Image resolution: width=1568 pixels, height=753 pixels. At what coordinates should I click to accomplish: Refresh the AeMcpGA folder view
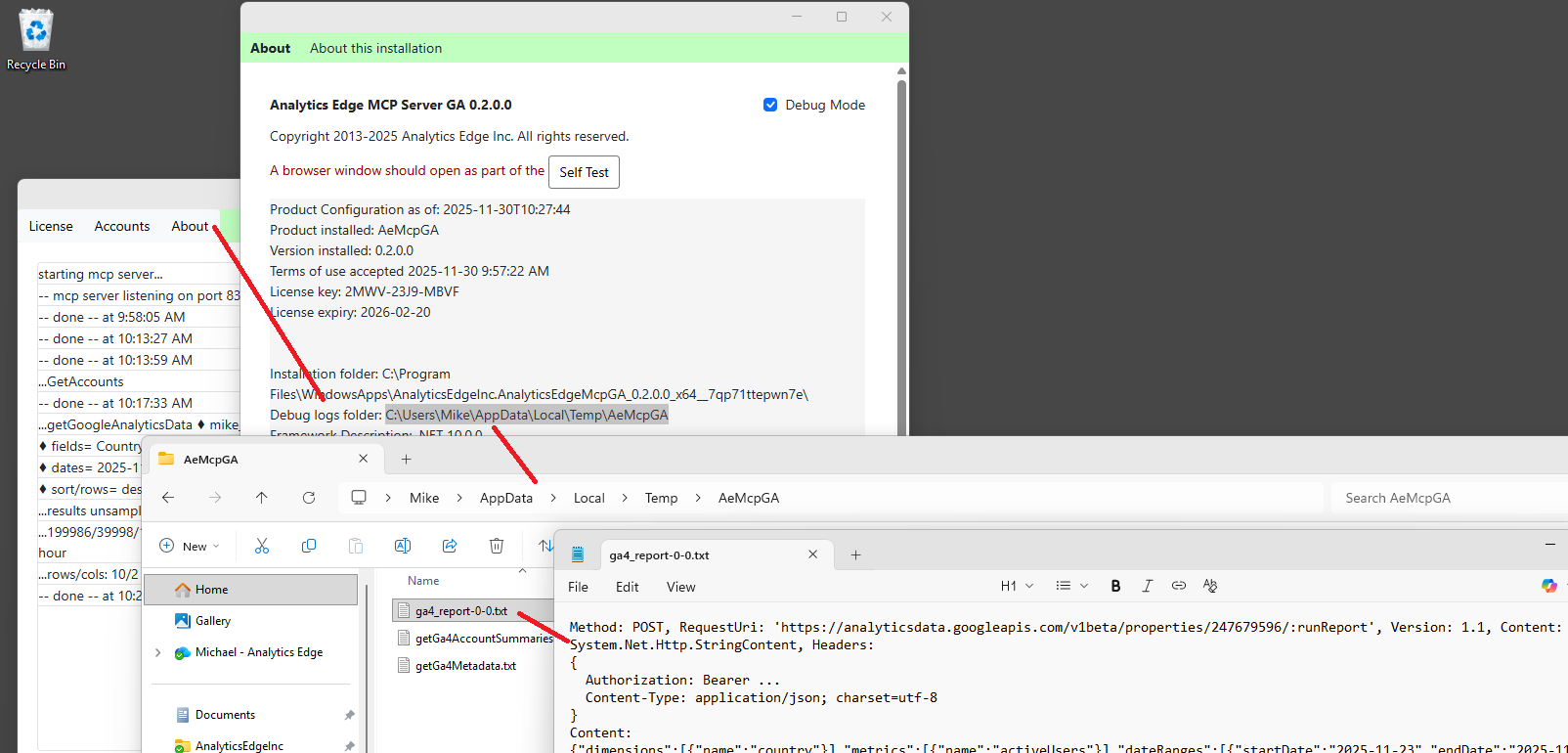(309, 498)
